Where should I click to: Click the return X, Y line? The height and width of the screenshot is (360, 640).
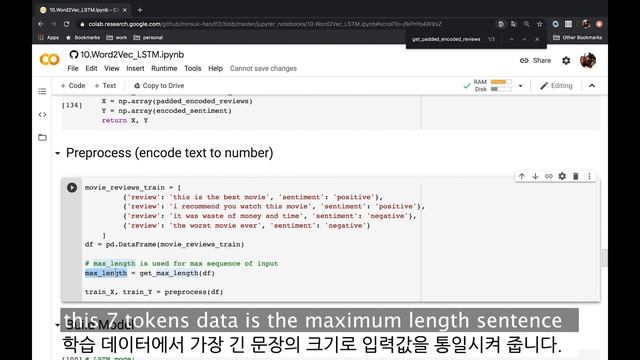coord(125,120)
